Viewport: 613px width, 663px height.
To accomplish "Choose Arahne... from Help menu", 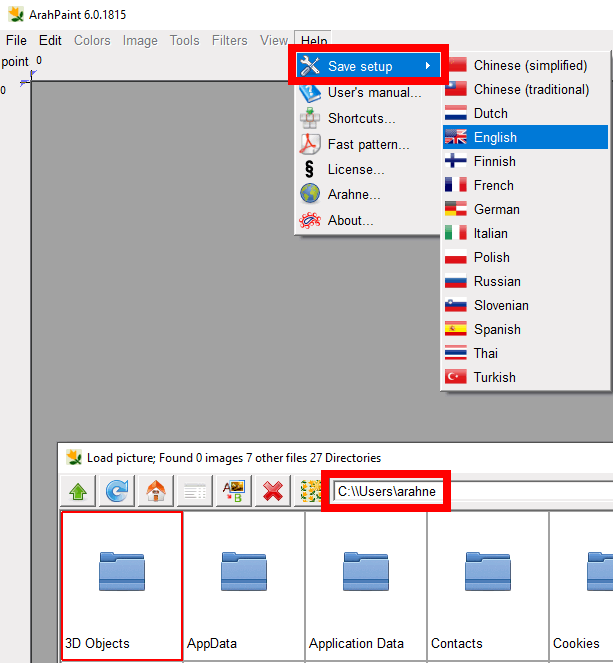I will pyautogui.click(x=367, y=194).
